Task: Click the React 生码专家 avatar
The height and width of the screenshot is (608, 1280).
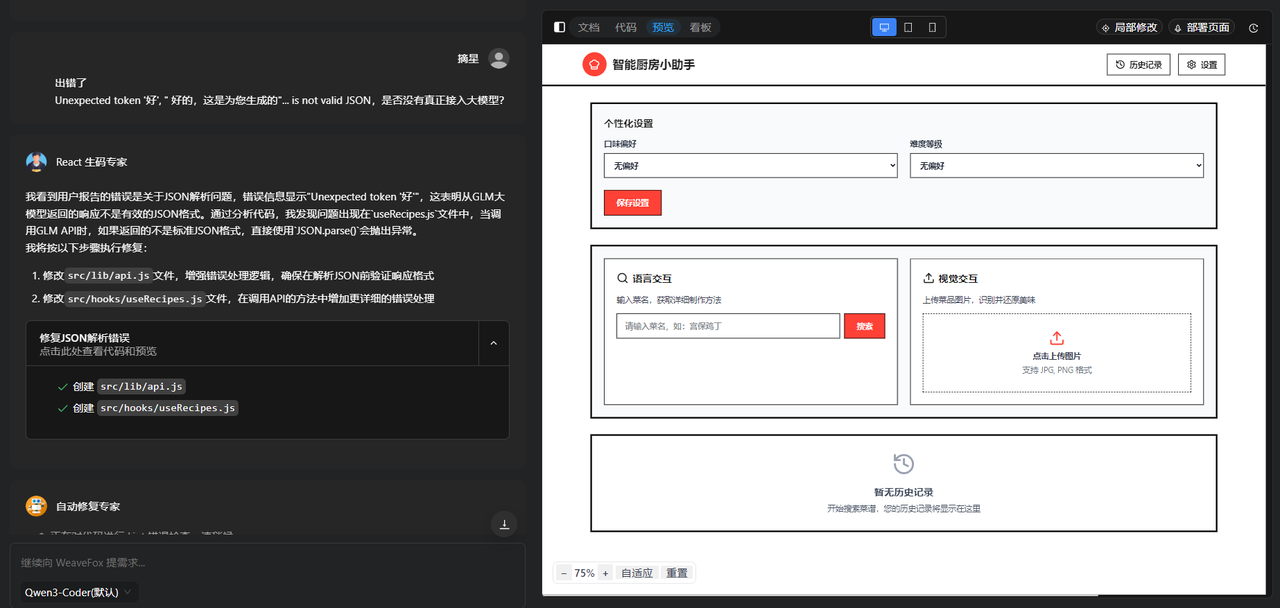Action: pos(37,162)
